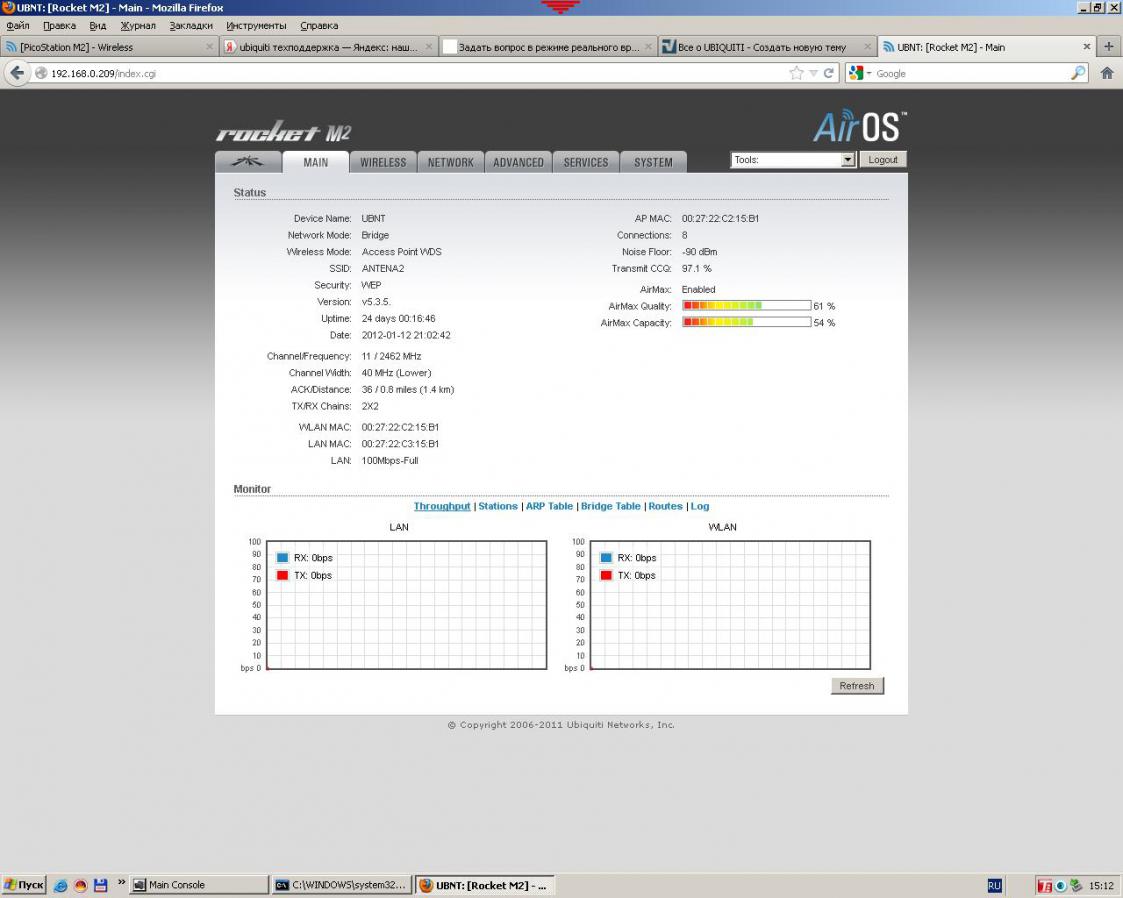Image resolution: width=1123 pixels, height=898 pixels.
Task: Open the SYSTEM tab
Action: pyautogui.click(x=653, y=163)
